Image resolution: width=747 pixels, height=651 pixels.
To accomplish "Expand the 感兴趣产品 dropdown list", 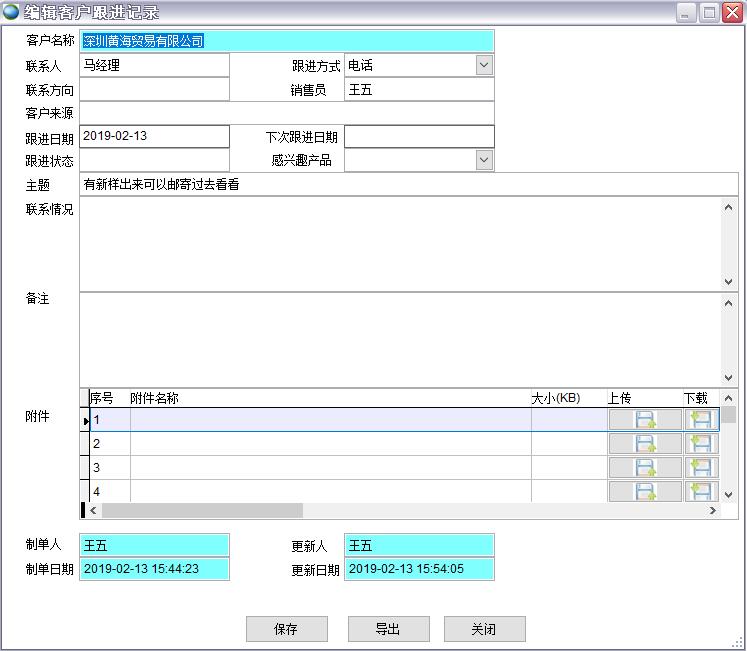I will (x=484, y=160).
